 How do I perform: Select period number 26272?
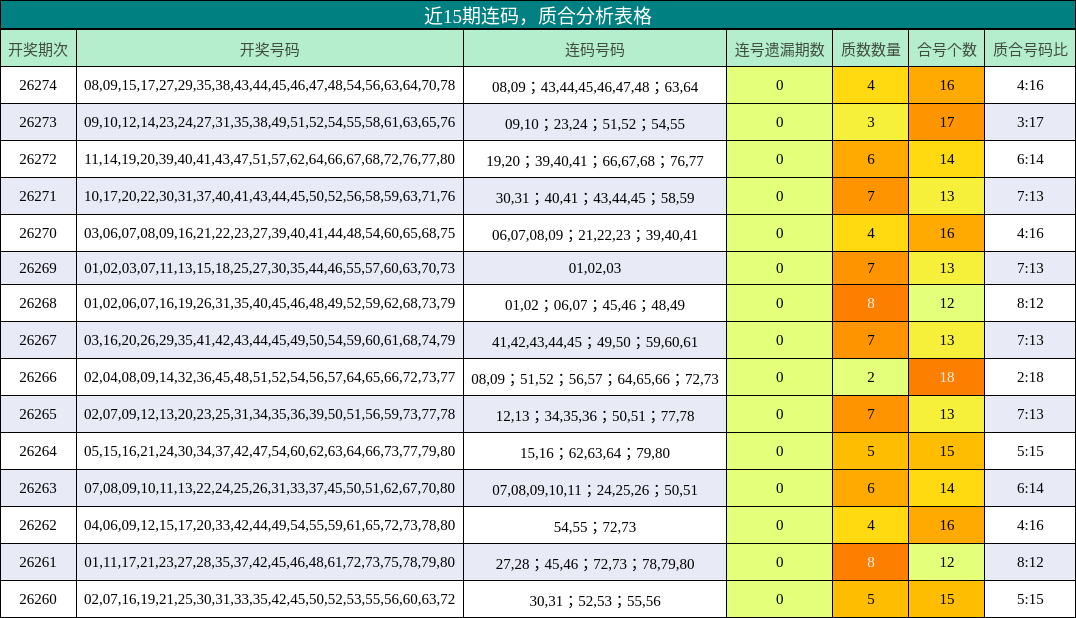(38, 159)
